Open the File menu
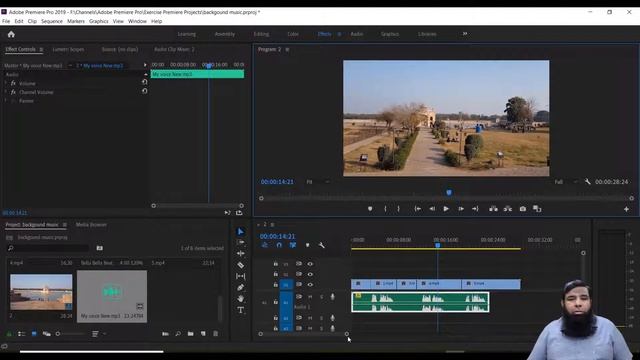The height and width of the screenshot is (360, 640). tap(6, 21)
